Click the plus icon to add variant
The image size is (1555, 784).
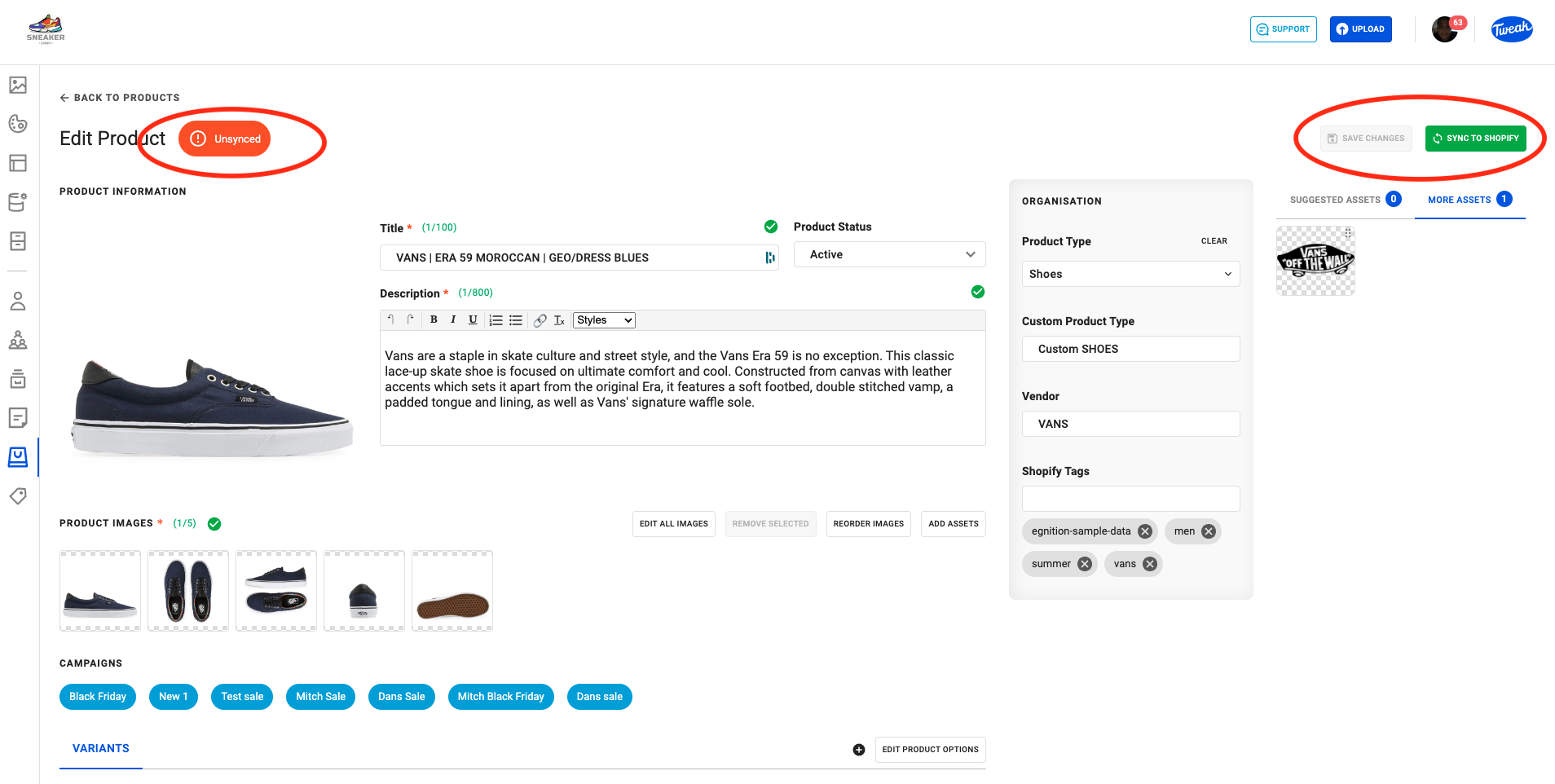[x=859, y=750]
